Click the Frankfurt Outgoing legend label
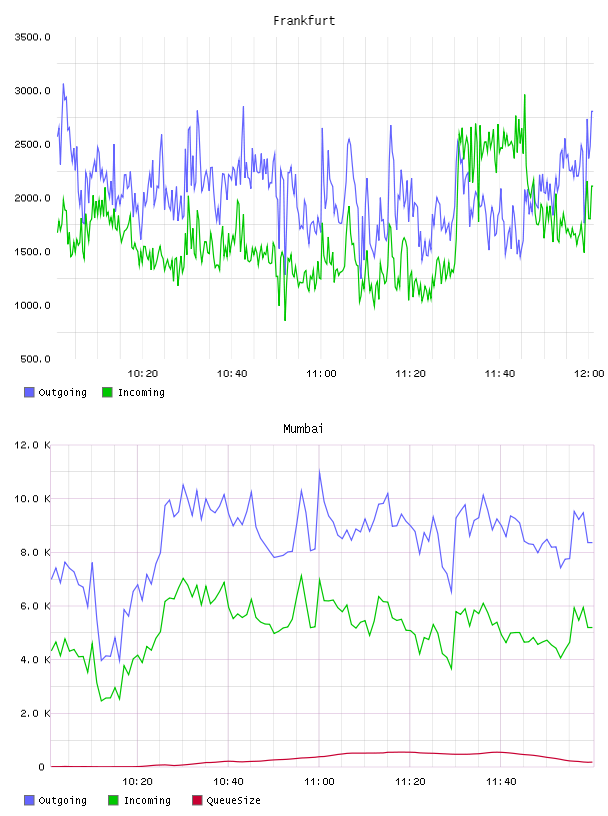The width and height of the screenshot is (608, 816). [62, 393]
